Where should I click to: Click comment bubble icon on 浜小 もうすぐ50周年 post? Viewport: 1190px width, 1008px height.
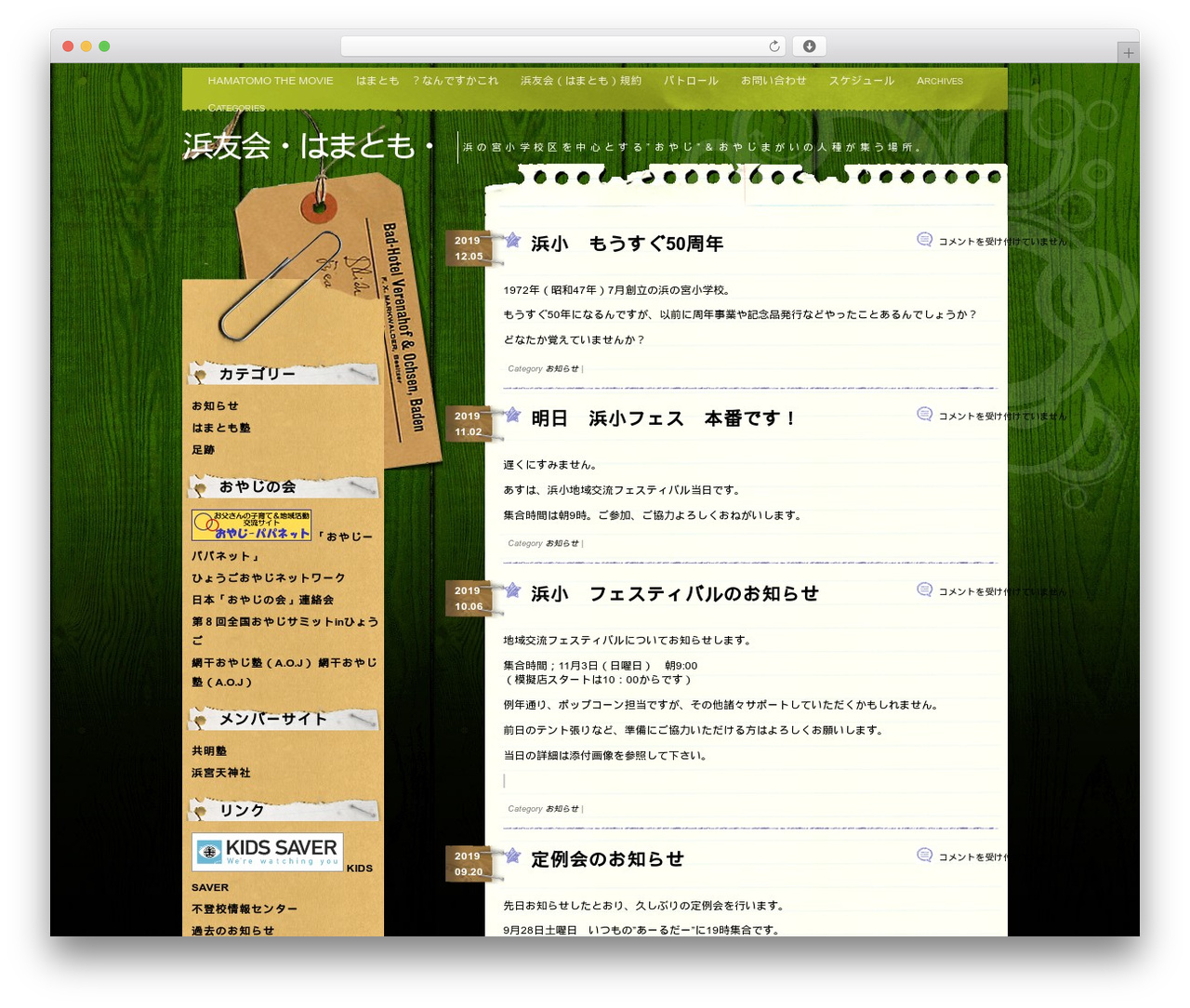pos(924,240)
